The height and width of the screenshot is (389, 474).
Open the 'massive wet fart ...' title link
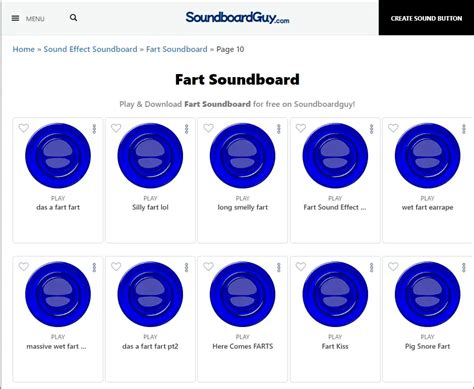tap(56, 346)
